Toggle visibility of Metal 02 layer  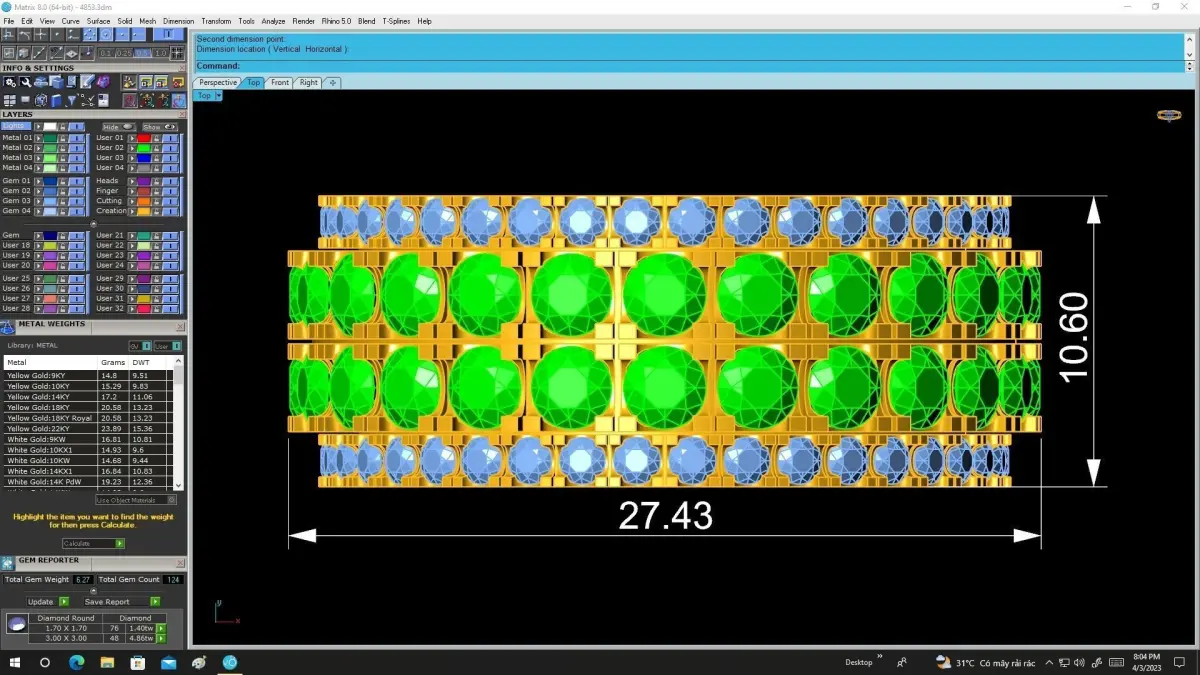(76, 148)
